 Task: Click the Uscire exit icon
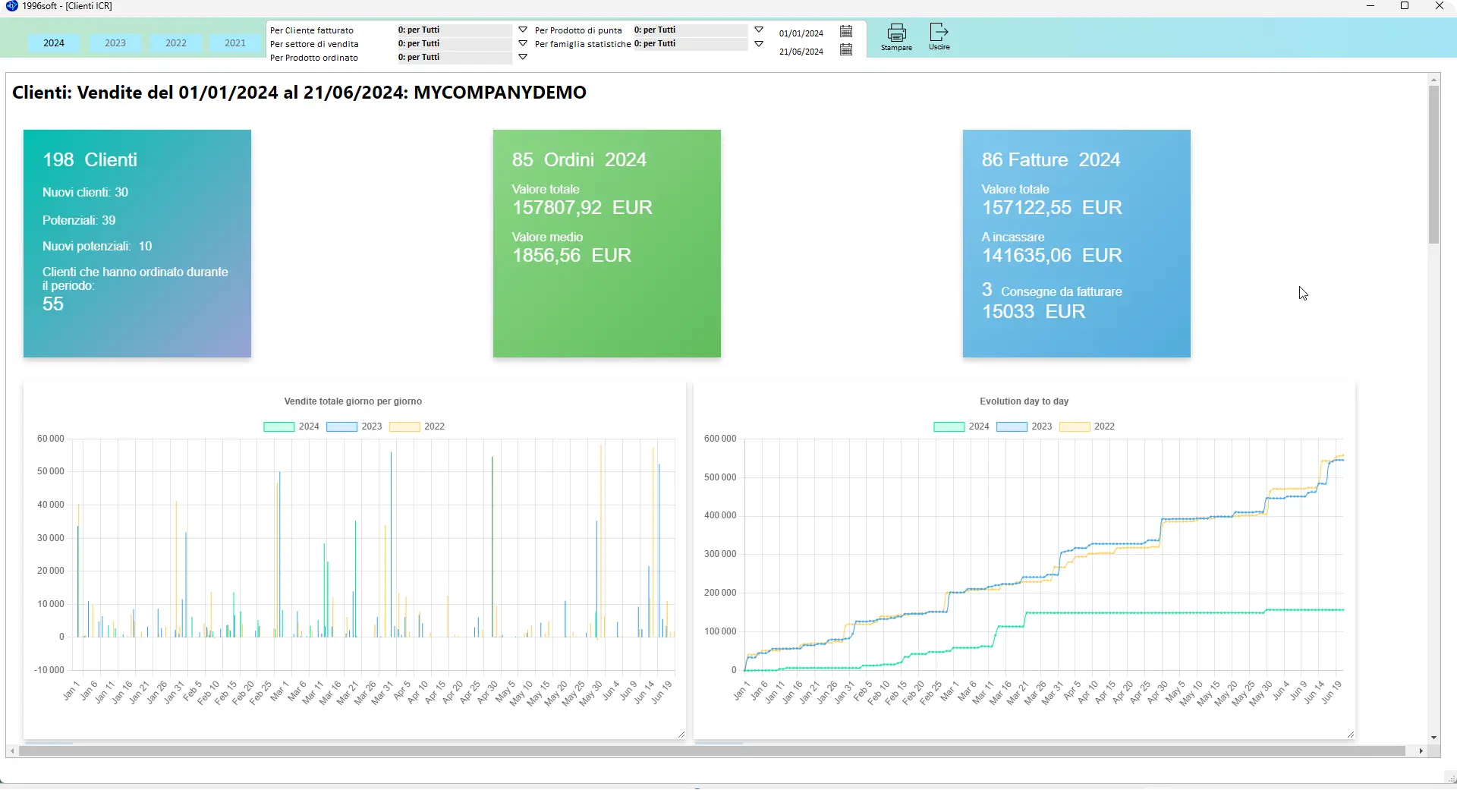tap(939, 32)
